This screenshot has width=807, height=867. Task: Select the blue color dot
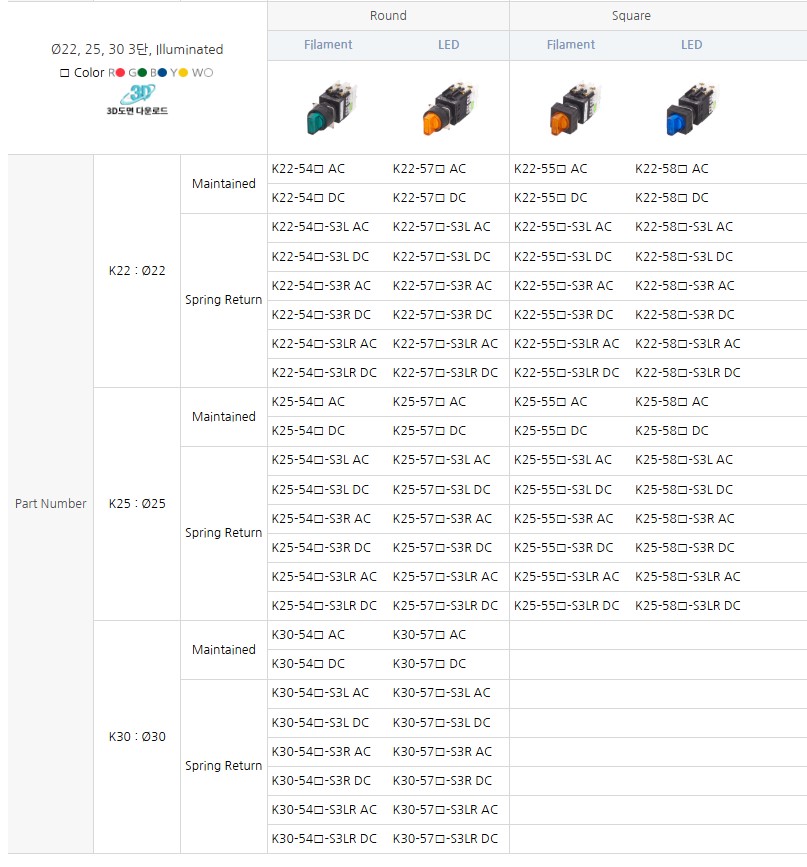click(x=164, y=72)
